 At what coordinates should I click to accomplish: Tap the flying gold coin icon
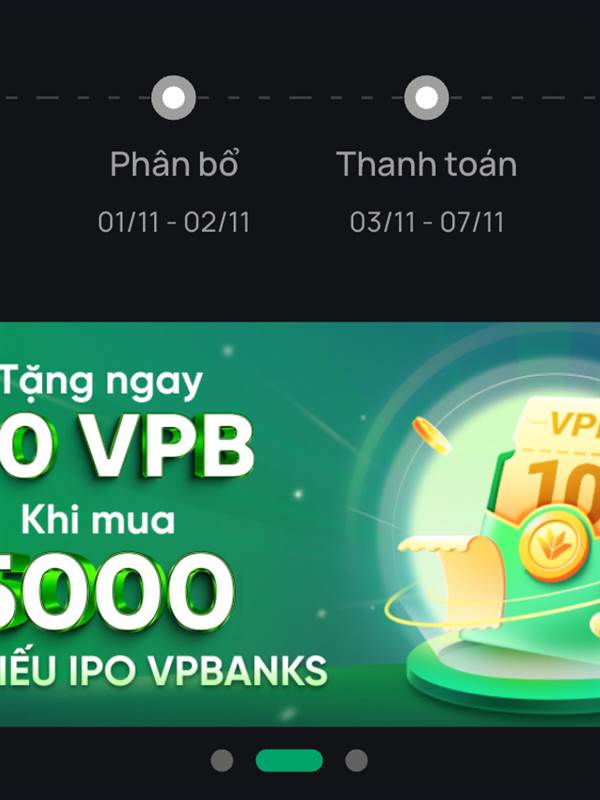click(431, 435)
